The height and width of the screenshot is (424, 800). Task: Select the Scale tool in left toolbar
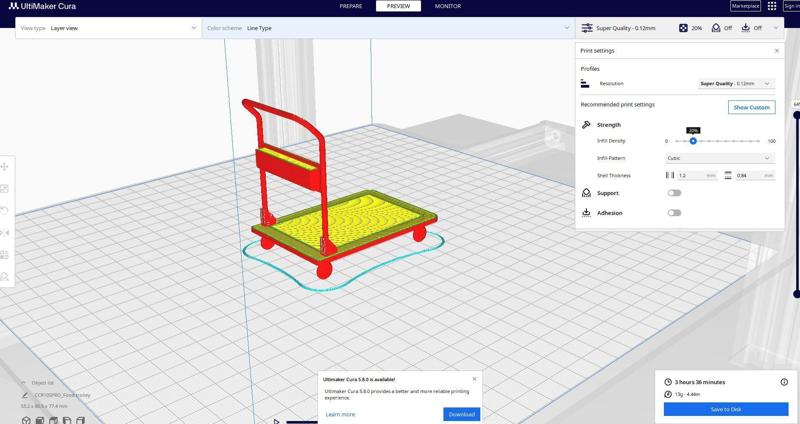5,189
